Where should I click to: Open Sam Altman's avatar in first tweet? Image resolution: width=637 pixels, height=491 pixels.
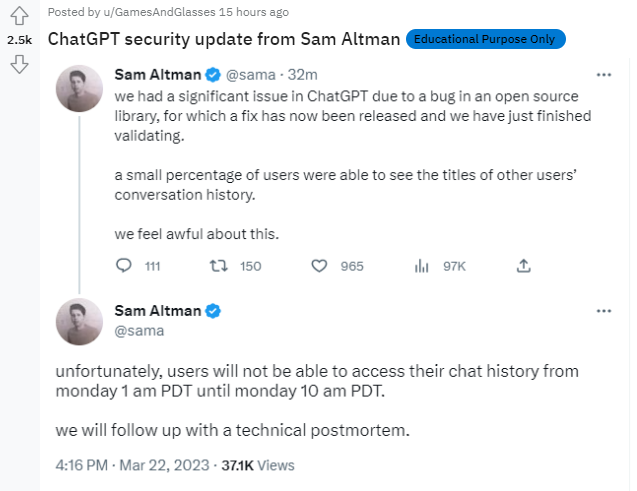coord(79,88)
